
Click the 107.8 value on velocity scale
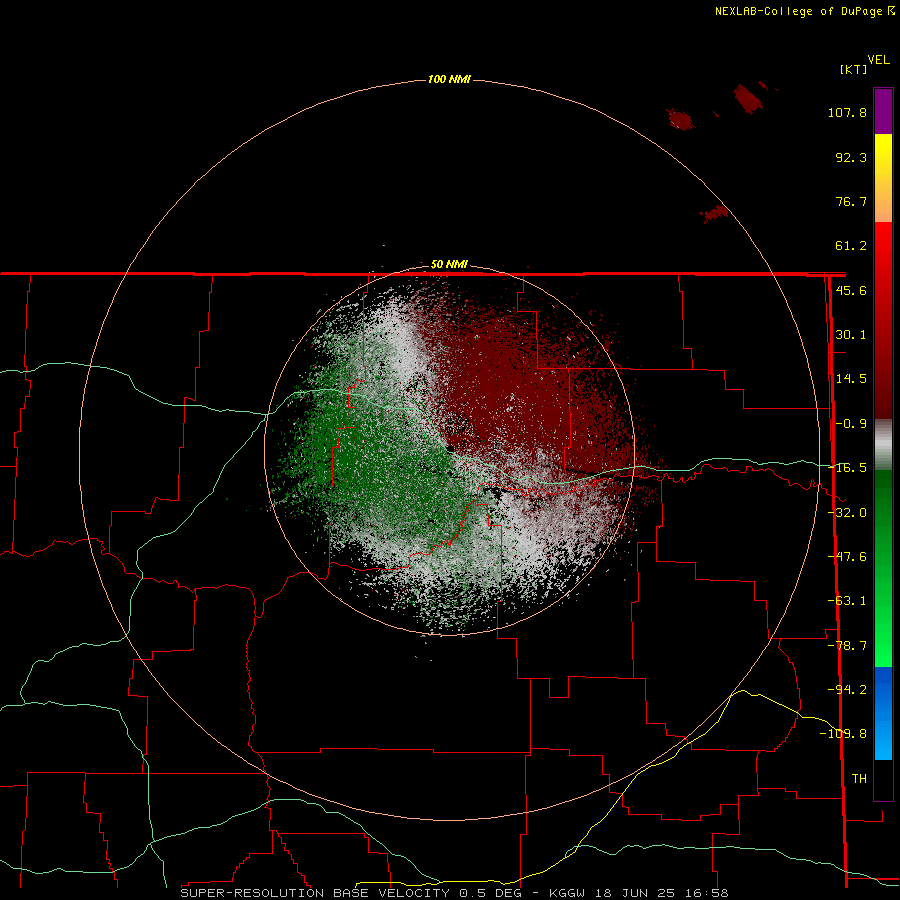click(x=847, y=112)
